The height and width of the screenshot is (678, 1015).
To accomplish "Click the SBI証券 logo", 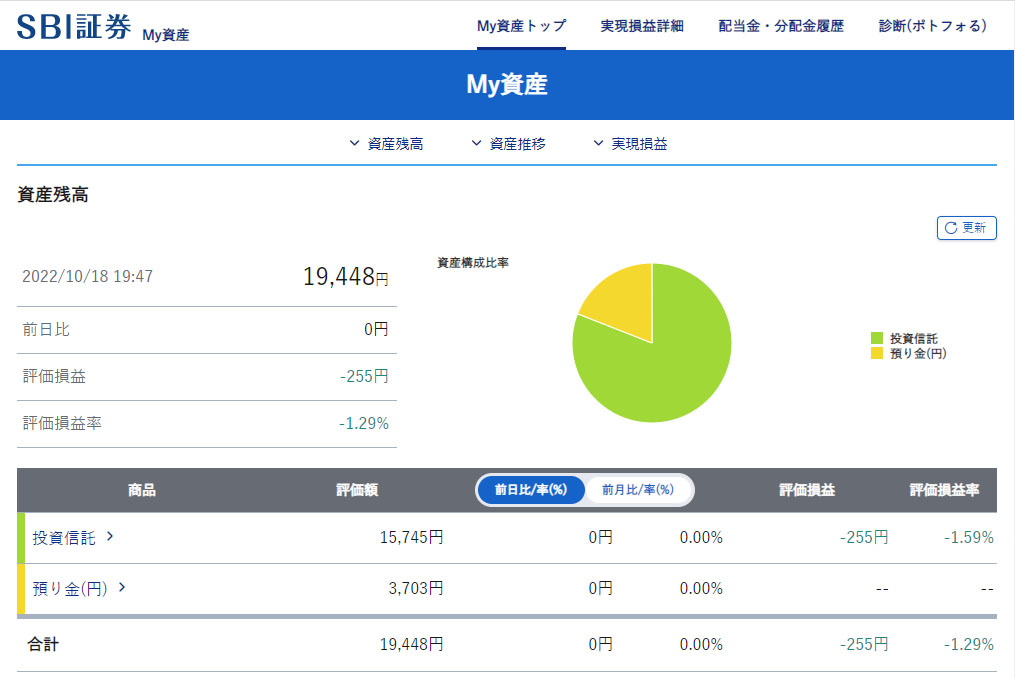I will pyautogui.click(x=74, y=26).
